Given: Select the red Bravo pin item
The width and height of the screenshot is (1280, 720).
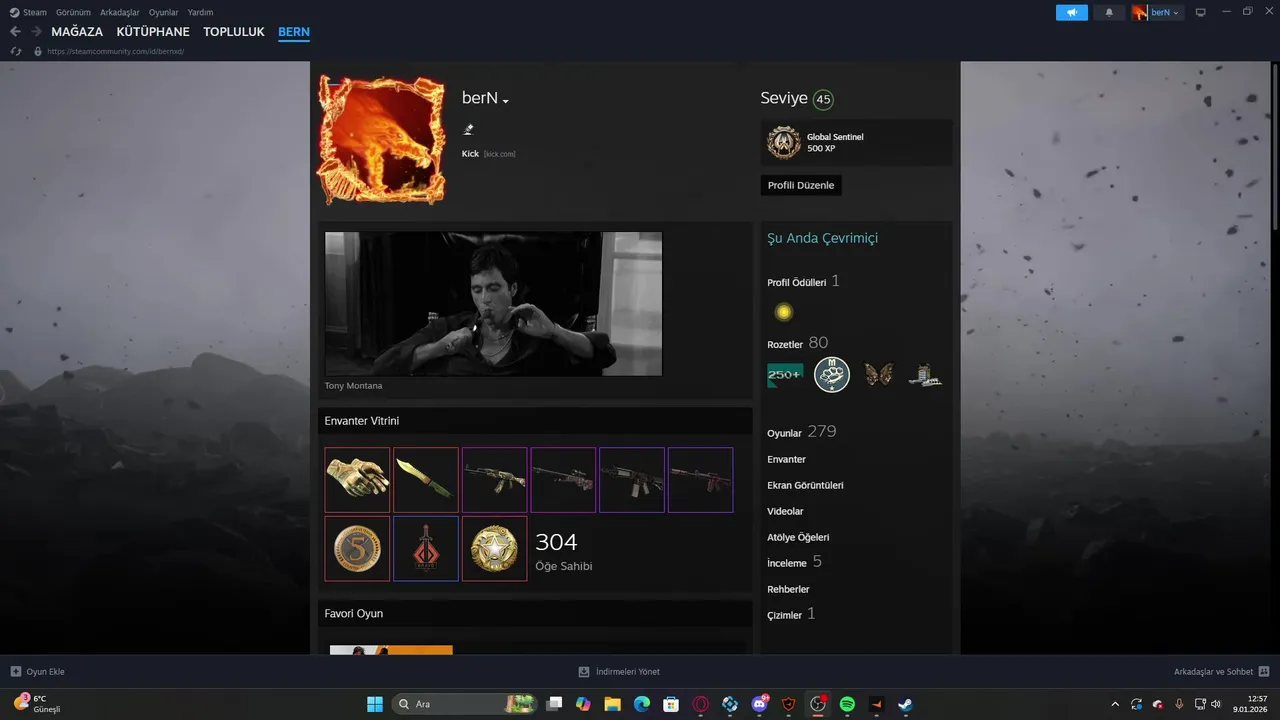Looking at the screenshot, I should click(x=426, y=548).
